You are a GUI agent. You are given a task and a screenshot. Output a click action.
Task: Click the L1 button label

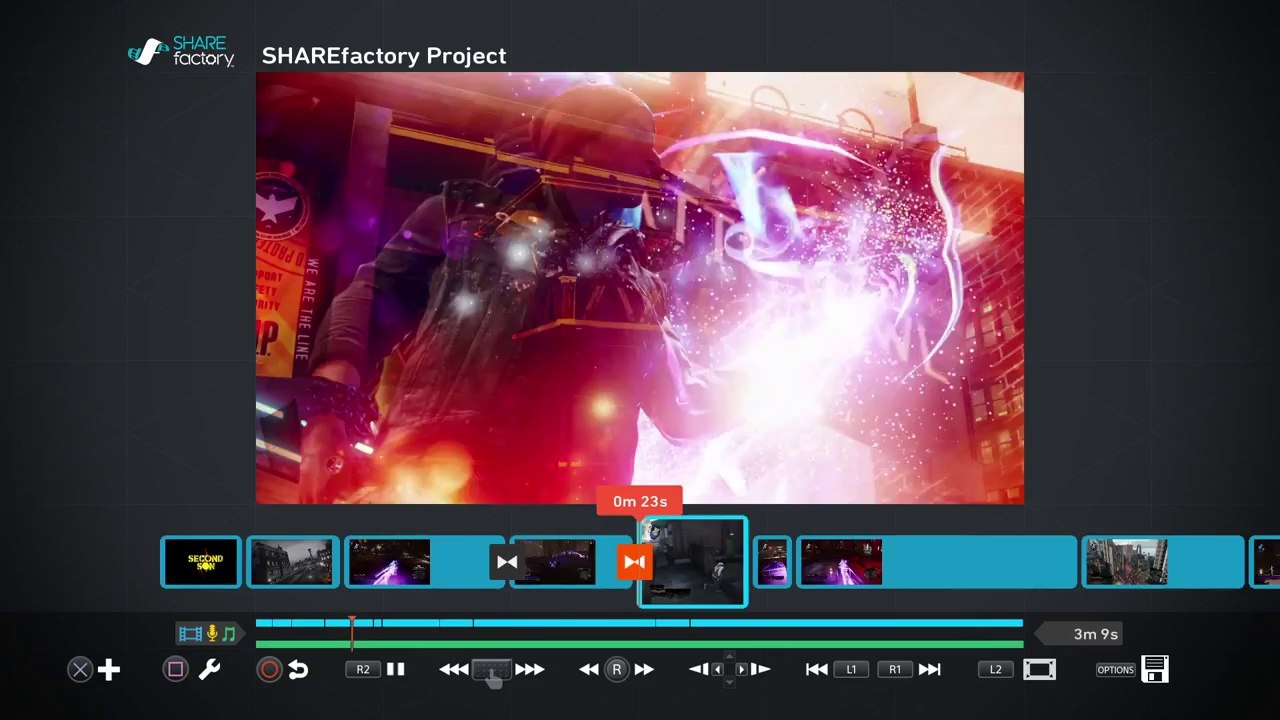852,670
